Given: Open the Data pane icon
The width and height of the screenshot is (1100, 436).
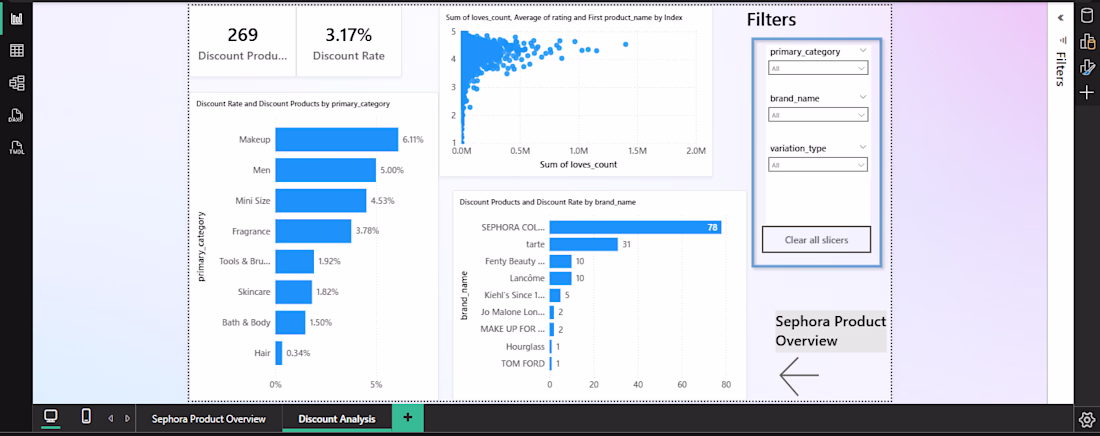Looking at the screenshot, I should (x=1086, y=17).
